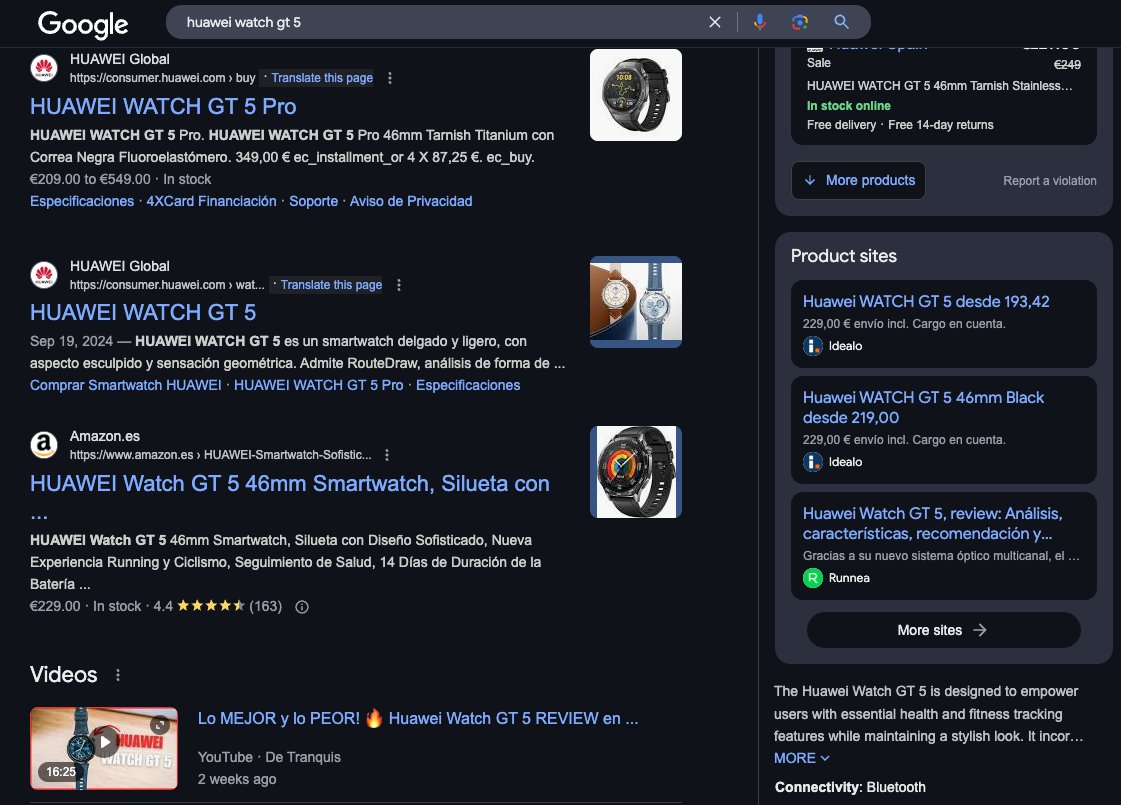Open Huawei WATCH GT 5 46mm Black desde 219,00
This screenshot has height=805, width=1121.
[923, 408]
